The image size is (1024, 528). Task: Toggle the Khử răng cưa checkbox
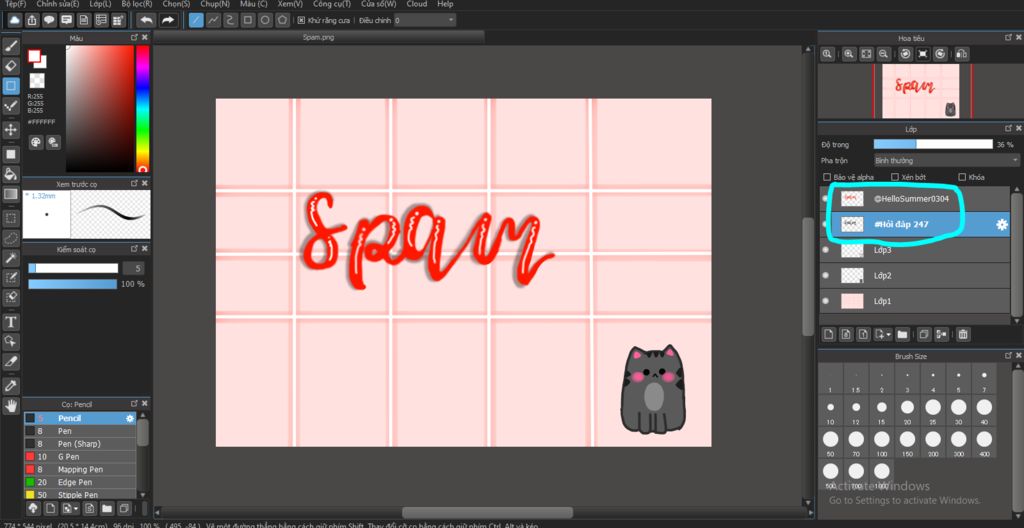[301, 20]
